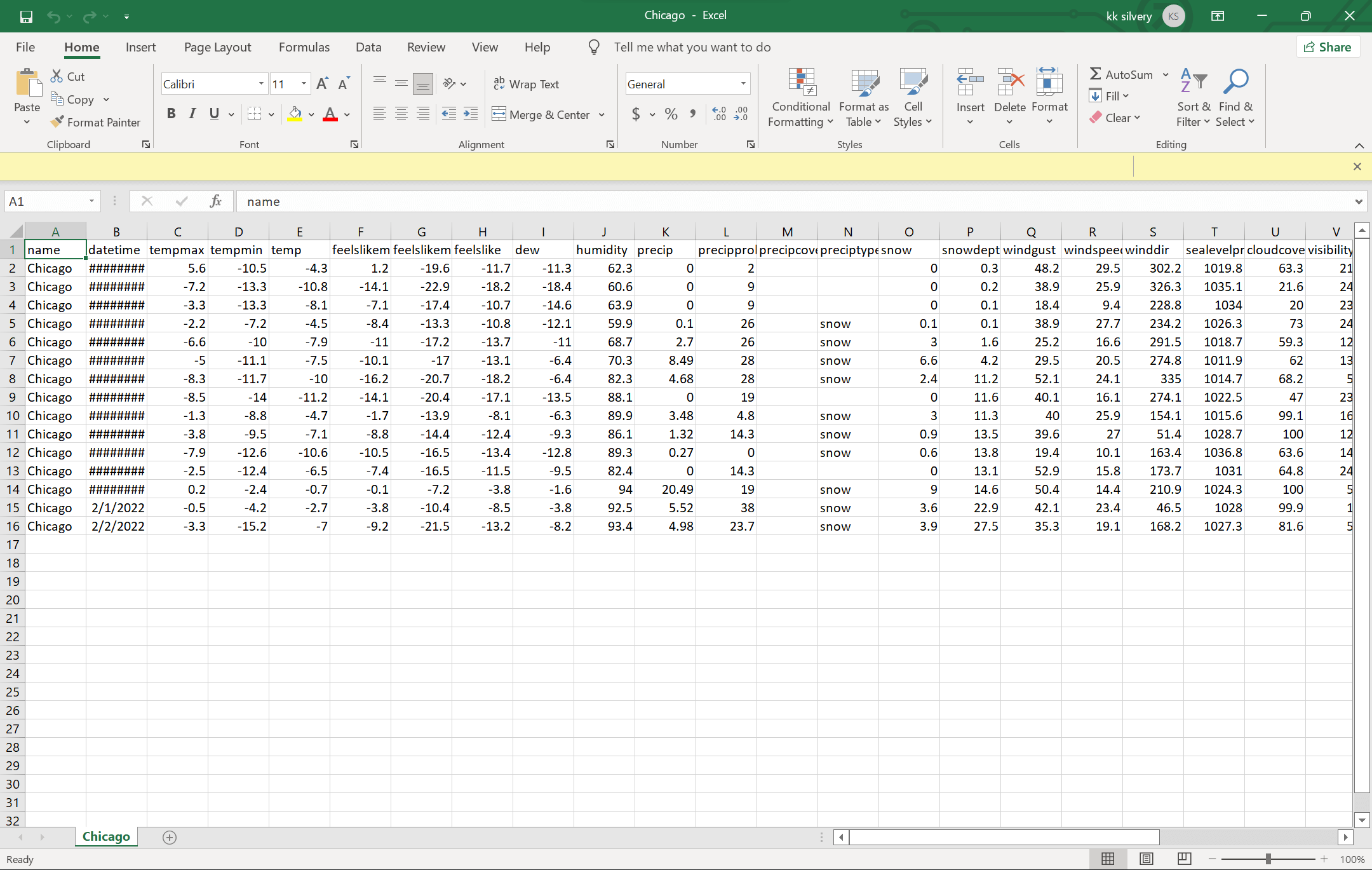Viewport: 1372px width, 870px height.
Task: Open font size dropdown
Action: coord(304,84)
